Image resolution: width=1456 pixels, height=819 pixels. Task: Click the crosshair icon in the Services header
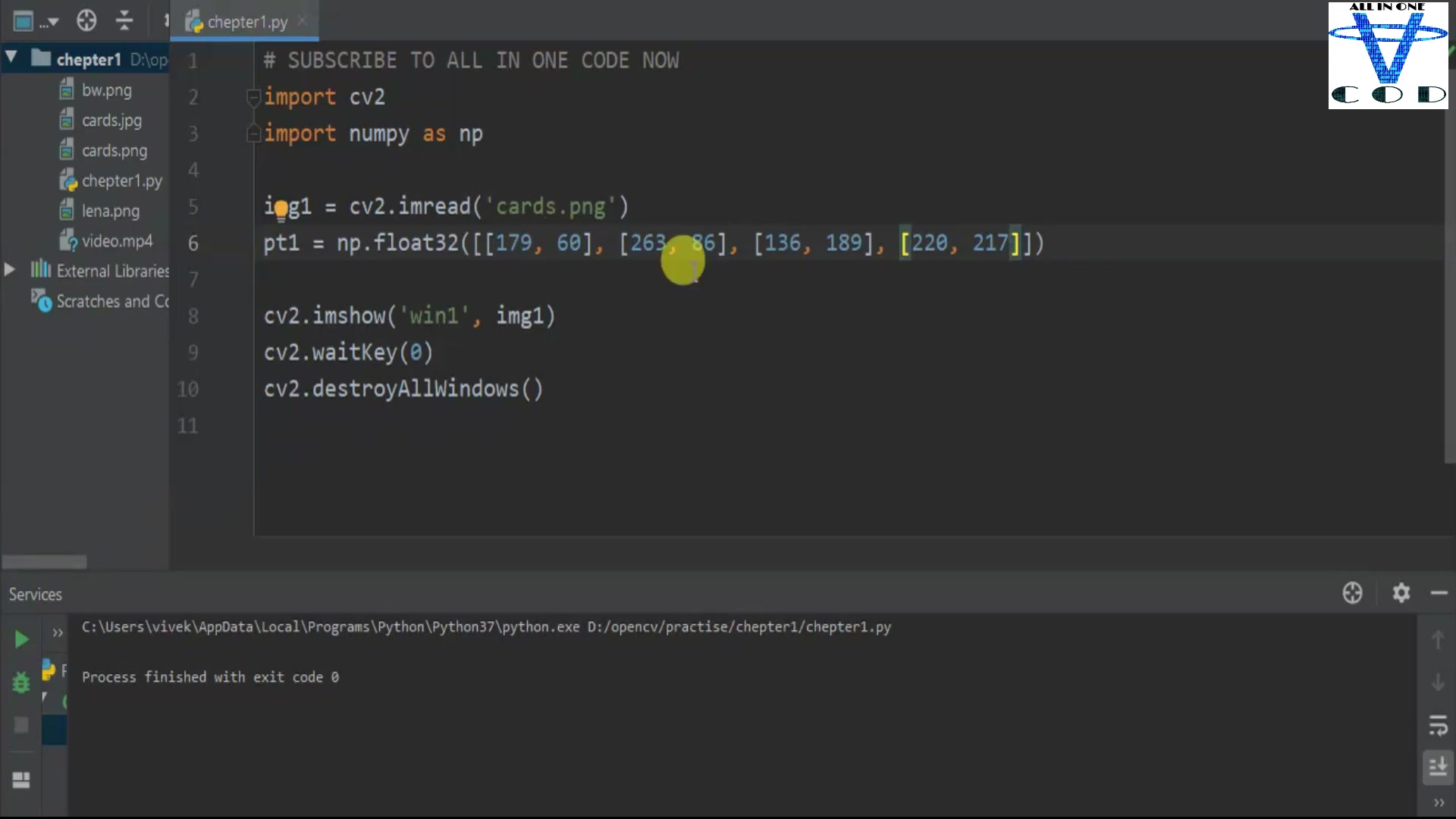coord(1352,592)
